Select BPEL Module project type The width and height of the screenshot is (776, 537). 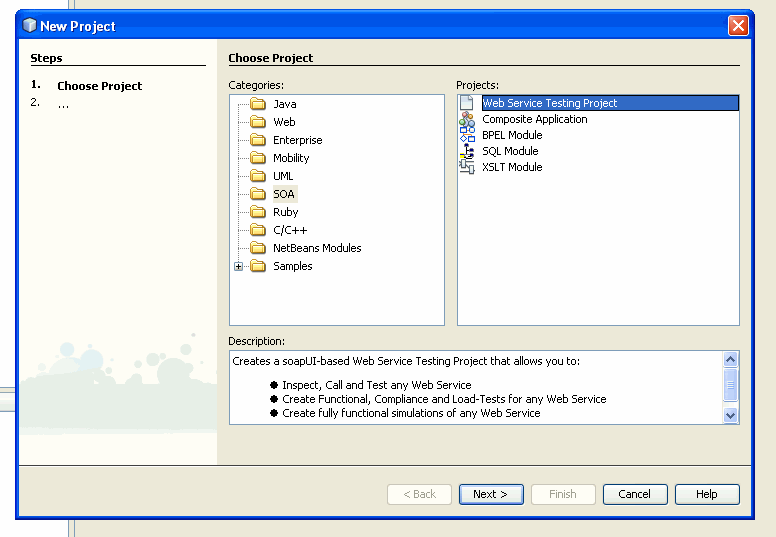click(512, 135)
